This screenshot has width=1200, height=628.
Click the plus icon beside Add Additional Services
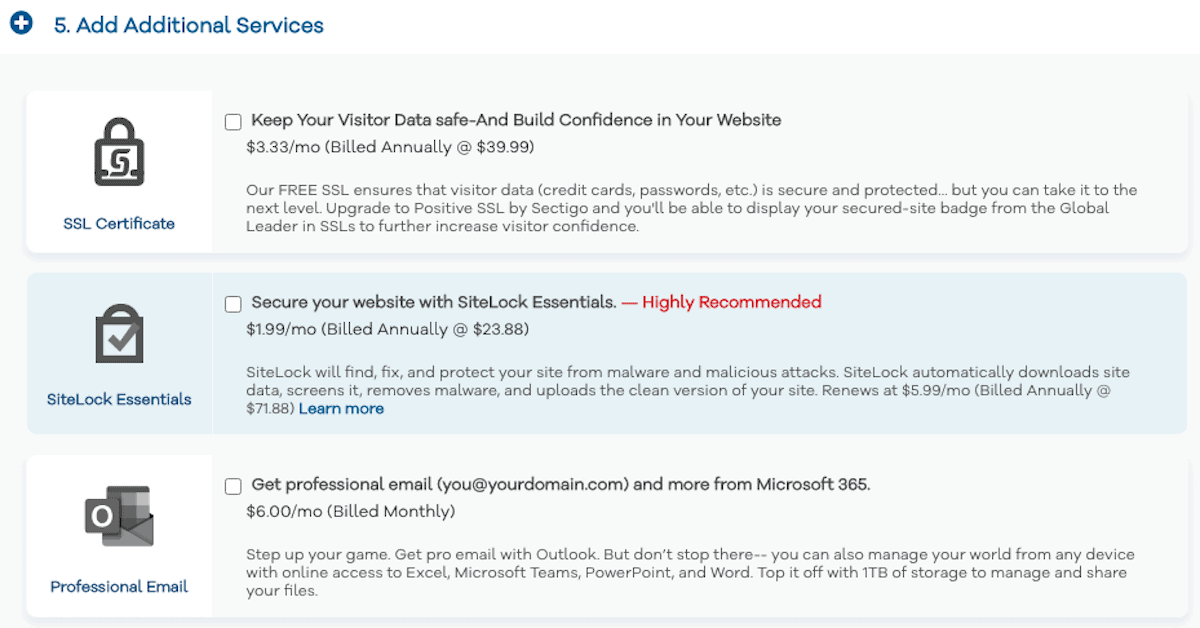21,24
